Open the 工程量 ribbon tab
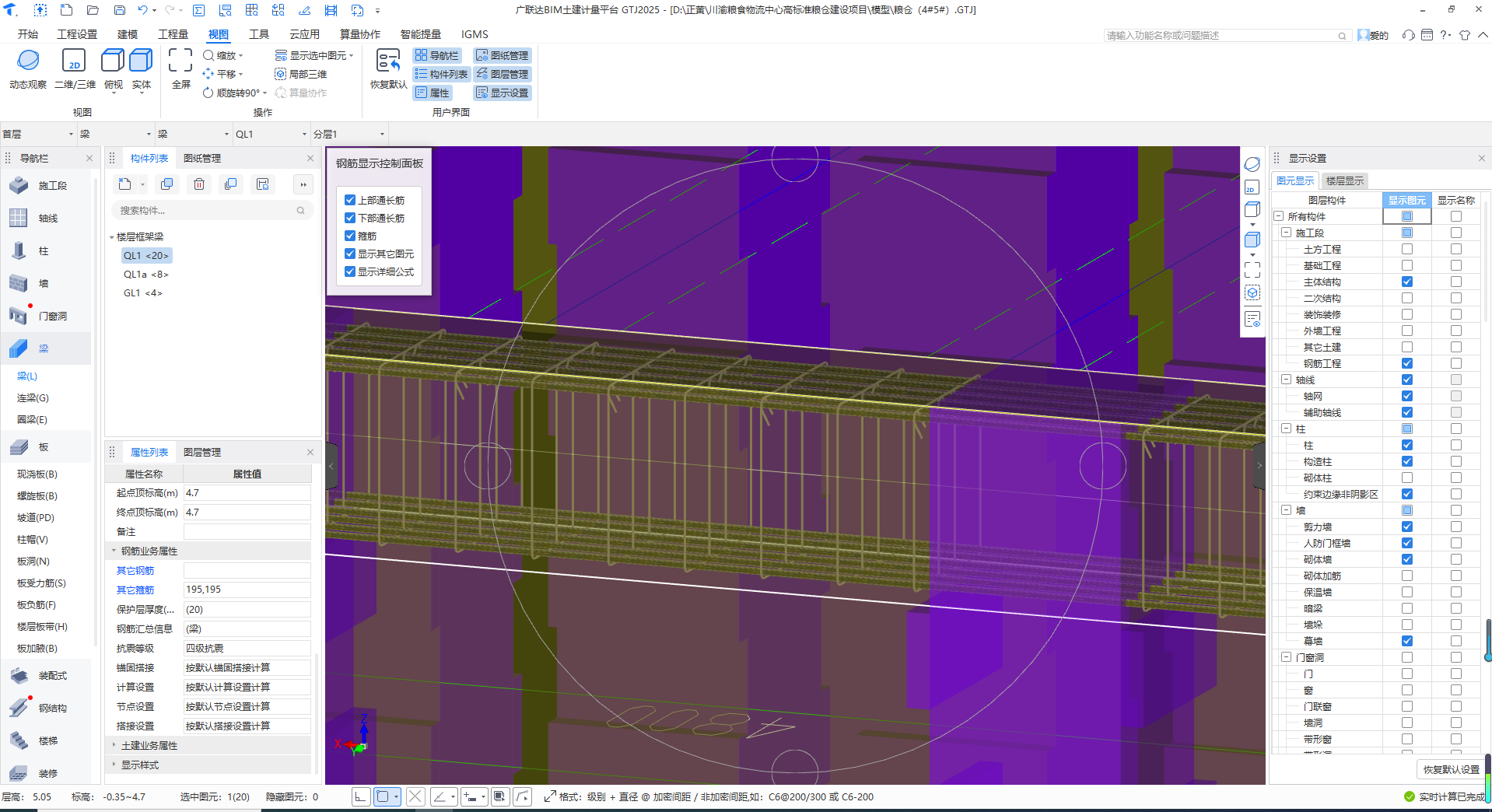Viewport: 1492px width, 812px height. click(173, 34)
